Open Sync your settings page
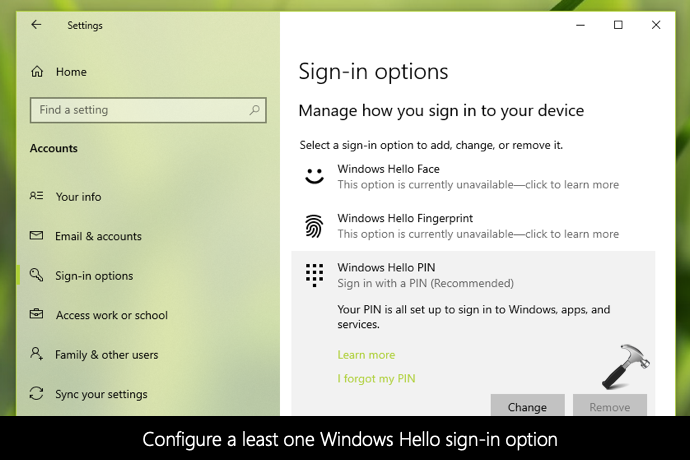Screen dimensions: 690x460 click(101, 394)
